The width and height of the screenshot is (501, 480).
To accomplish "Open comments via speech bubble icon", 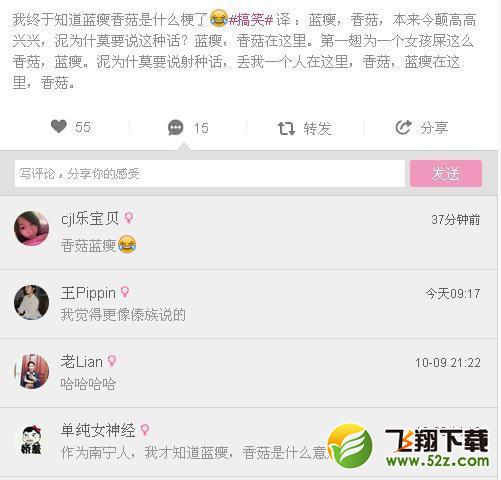I will [x=176, y=127].
